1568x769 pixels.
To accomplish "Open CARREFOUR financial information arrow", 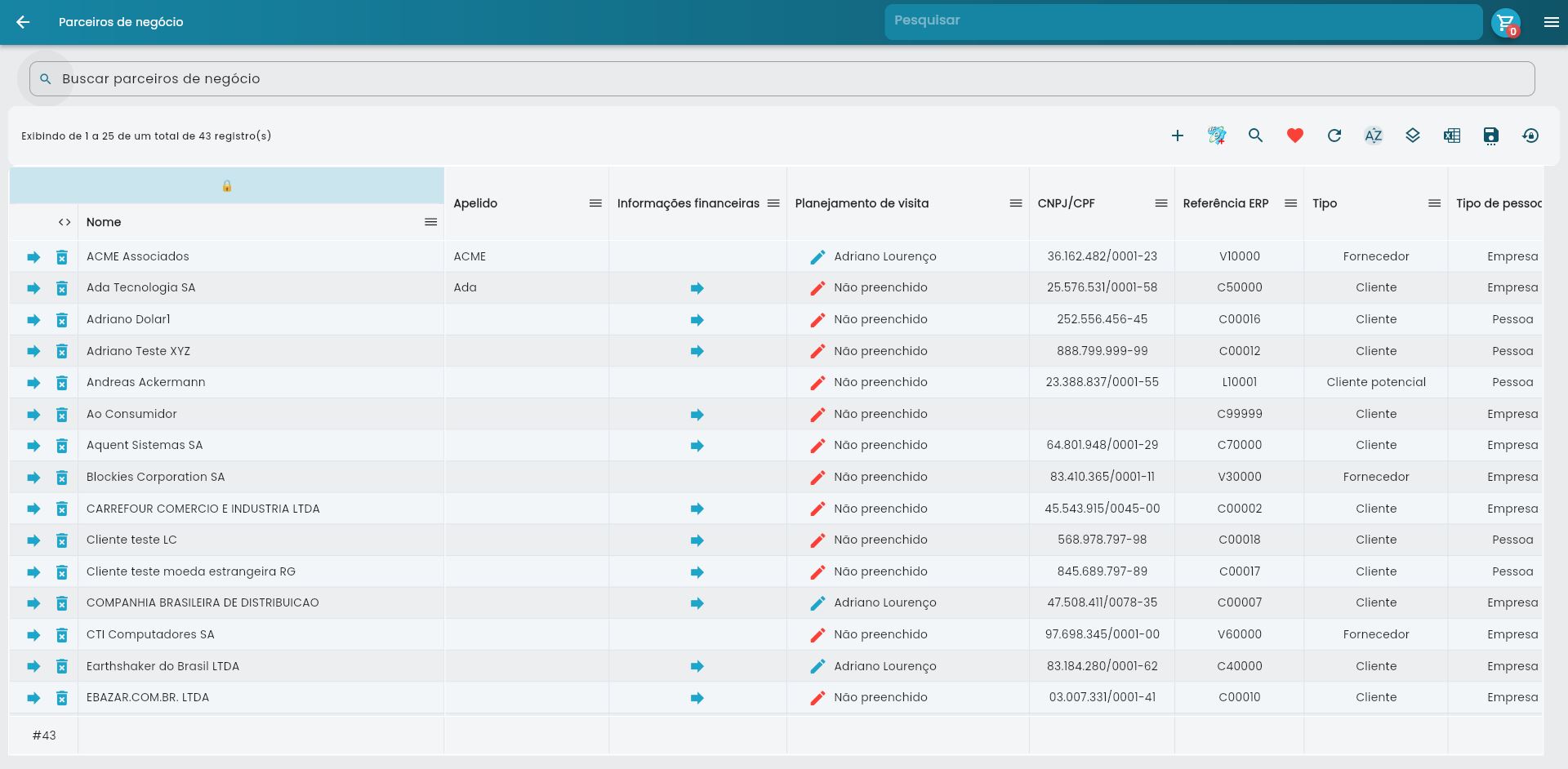I will click(x=697, y=509).
